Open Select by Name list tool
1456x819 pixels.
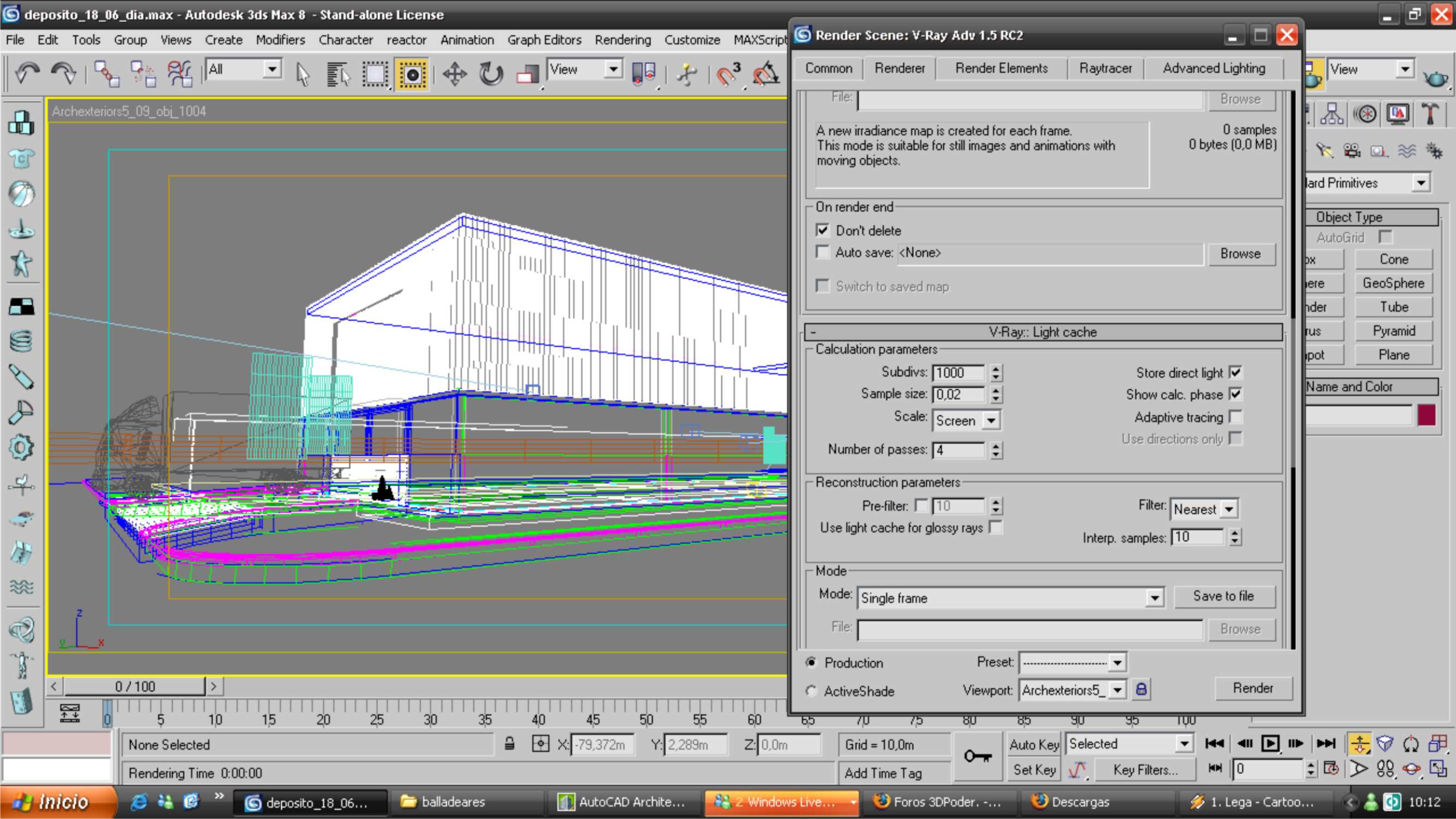click(x=338, y=74)
